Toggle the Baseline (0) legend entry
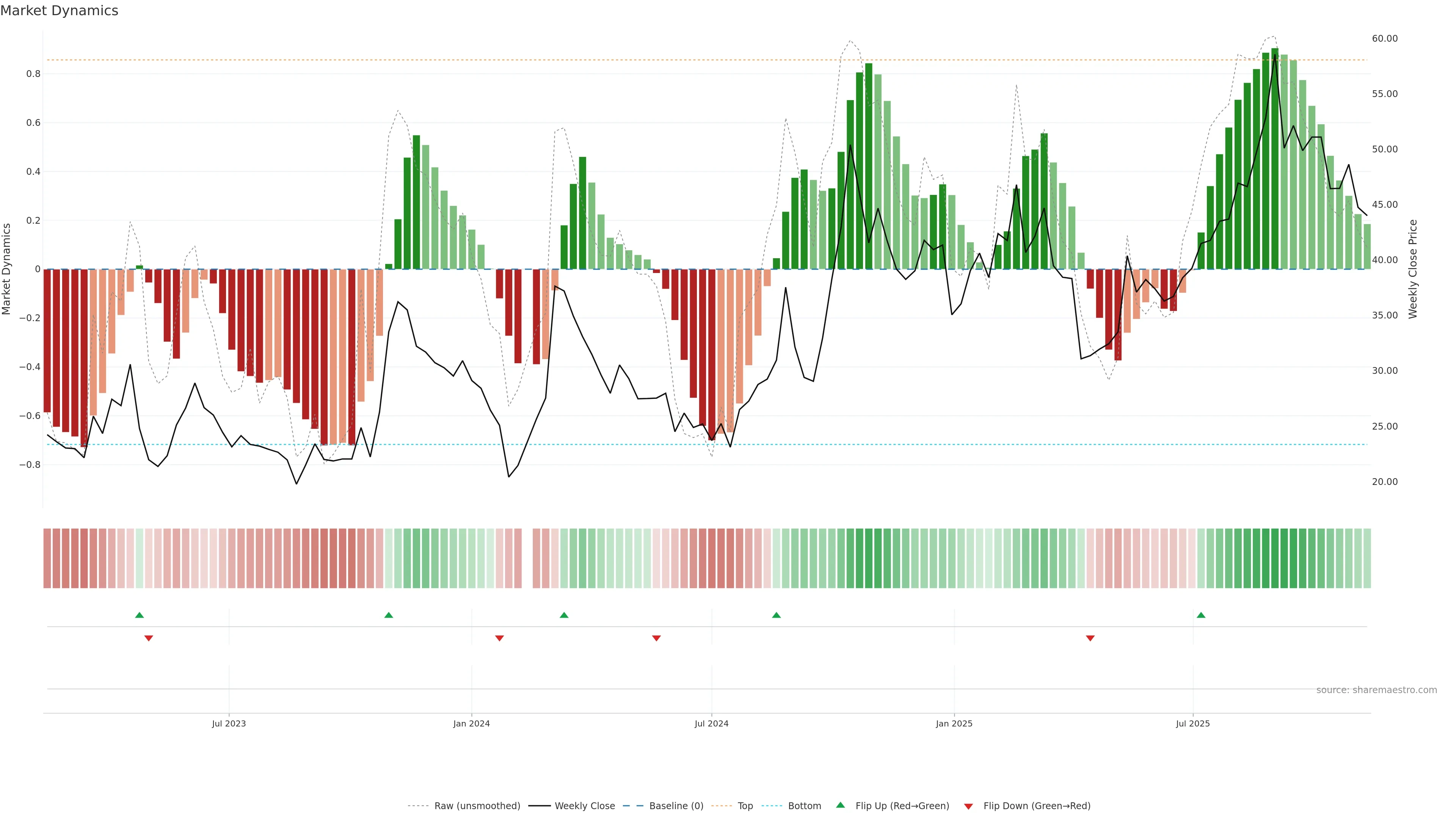Viewport: 1456px width, 819px height. 676,806
